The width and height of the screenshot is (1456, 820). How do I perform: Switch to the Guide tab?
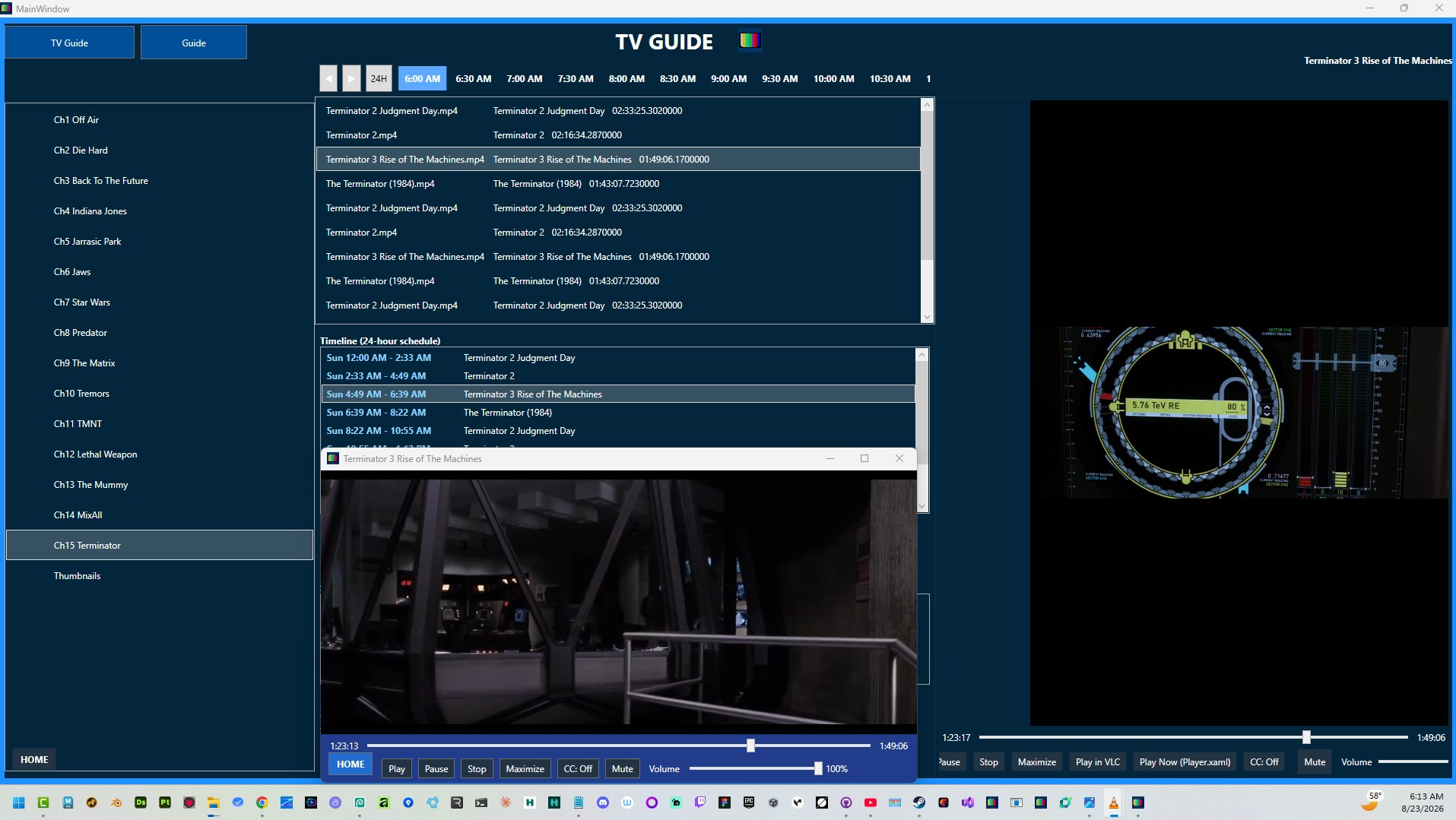(194, 43)
